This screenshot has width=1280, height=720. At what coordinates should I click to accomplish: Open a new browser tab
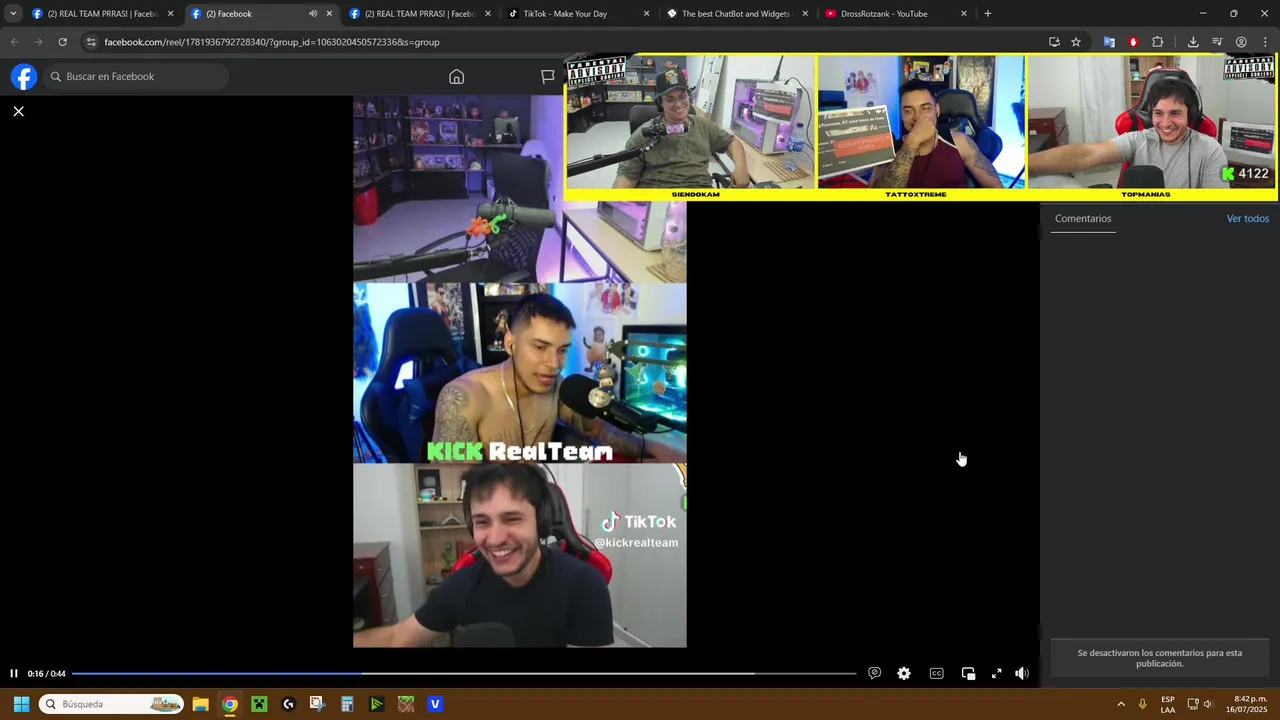tap(988, 14)
